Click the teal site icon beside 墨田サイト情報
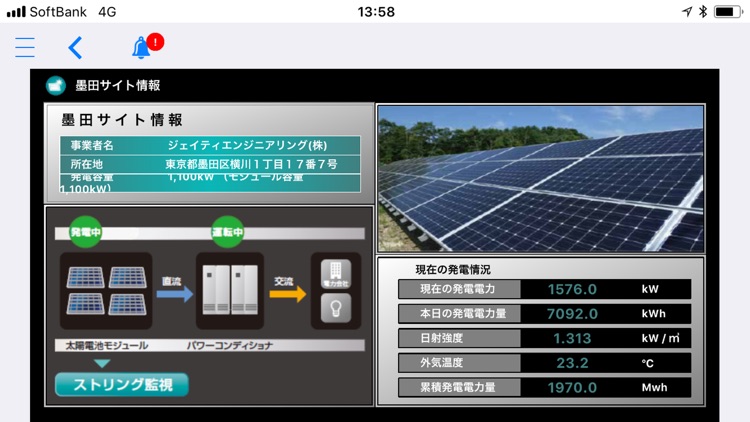 click(55, 86)
